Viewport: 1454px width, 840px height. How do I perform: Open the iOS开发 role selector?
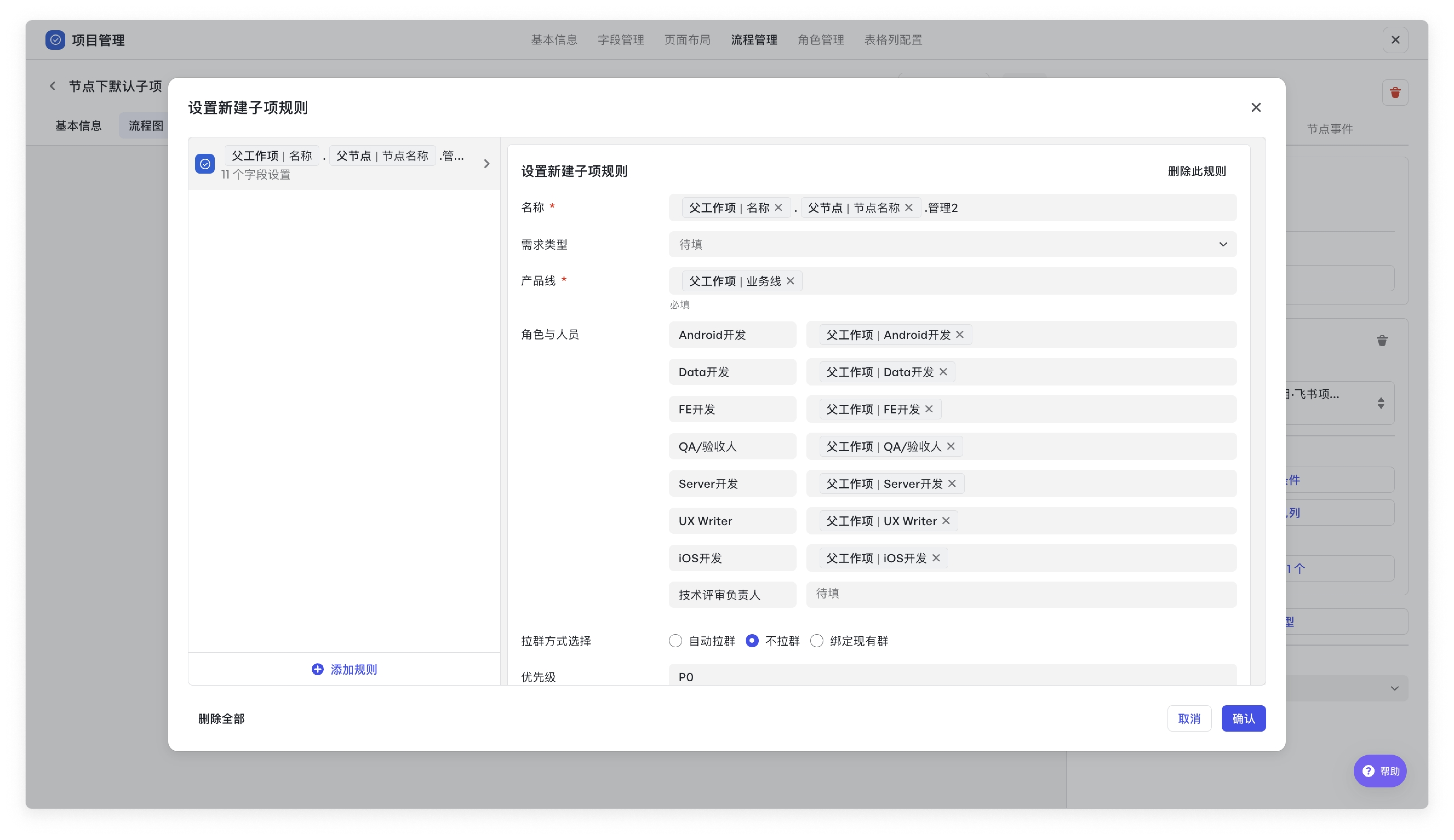(732, 558)
